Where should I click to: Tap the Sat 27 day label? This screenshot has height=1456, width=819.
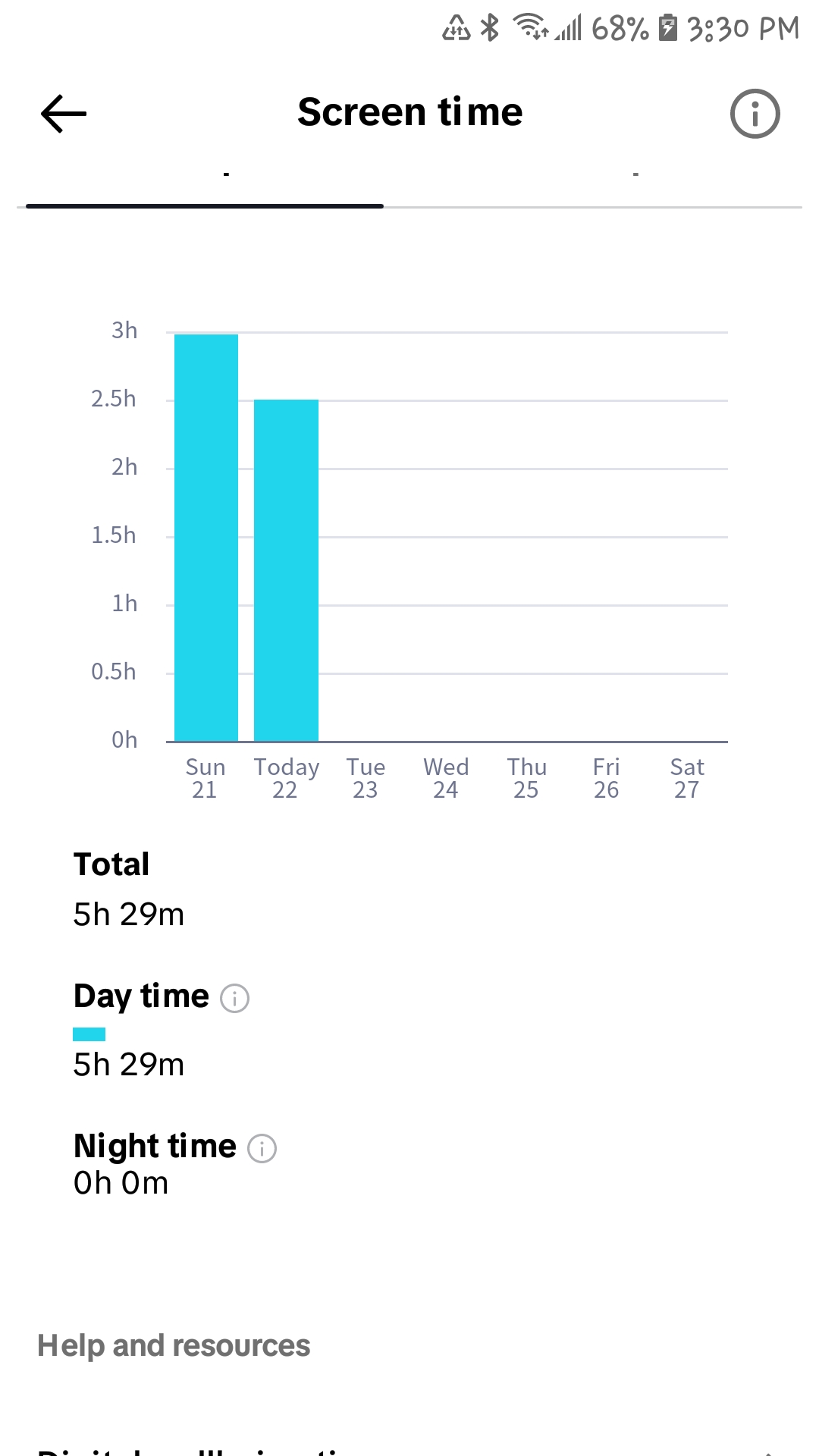point(687,778)
